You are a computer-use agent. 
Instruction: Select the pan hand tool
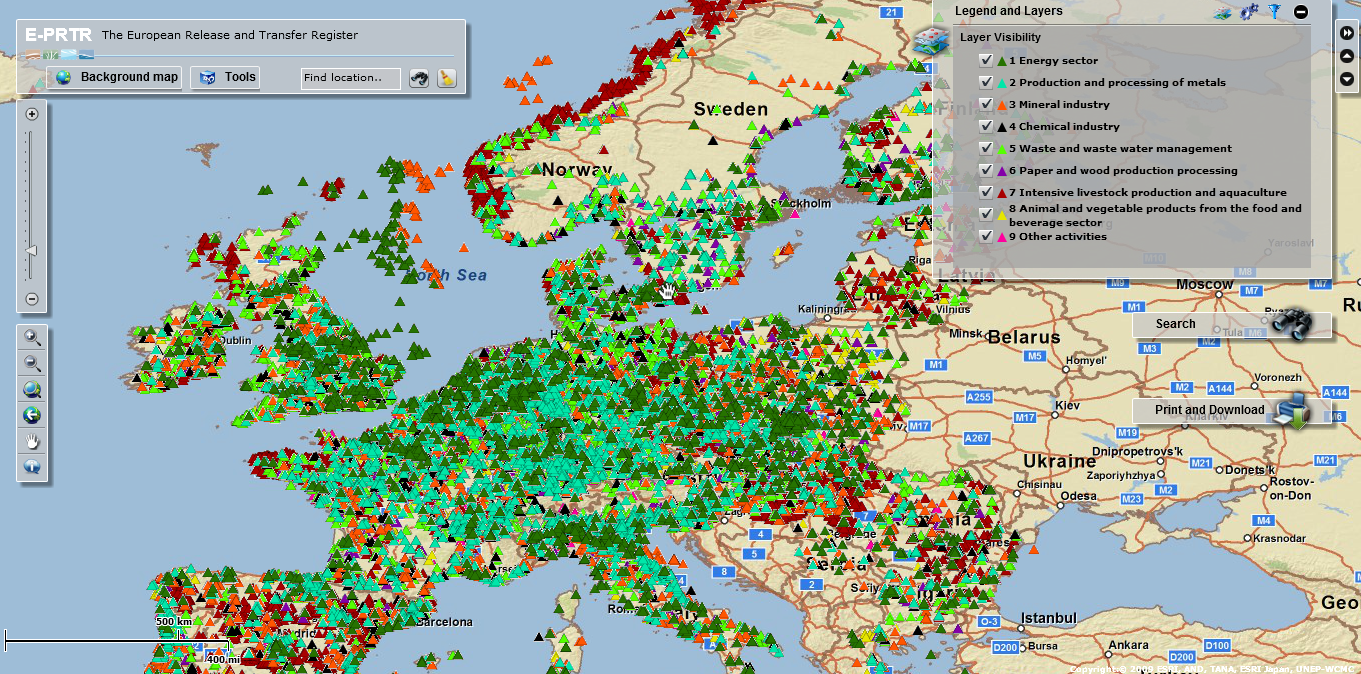32,441
